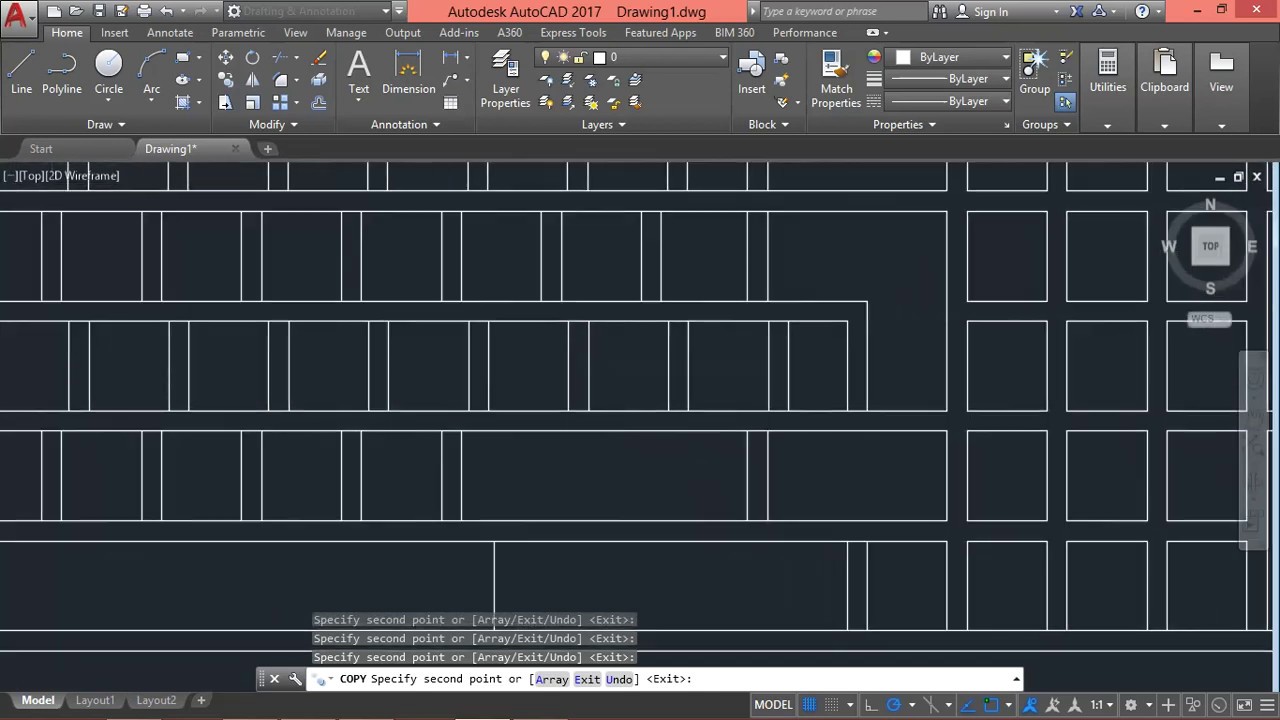Screen dimensions: 1280x720
Task: Click the Mirror tool icon
Action: (x=253, y=80)
